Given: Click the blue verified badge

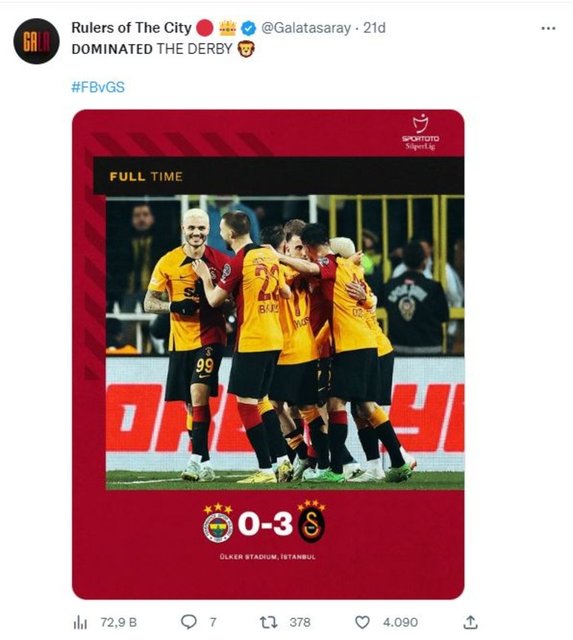Looking at the screenshot, I should click(249, 28).
